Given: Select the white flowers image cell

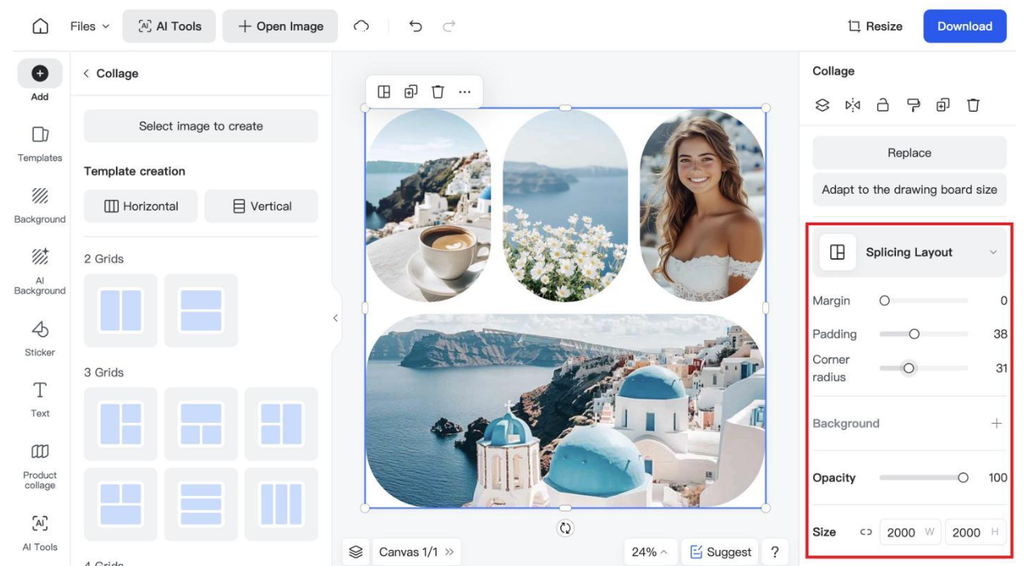Looking at the screenshot, I should (x=565, y=206).
